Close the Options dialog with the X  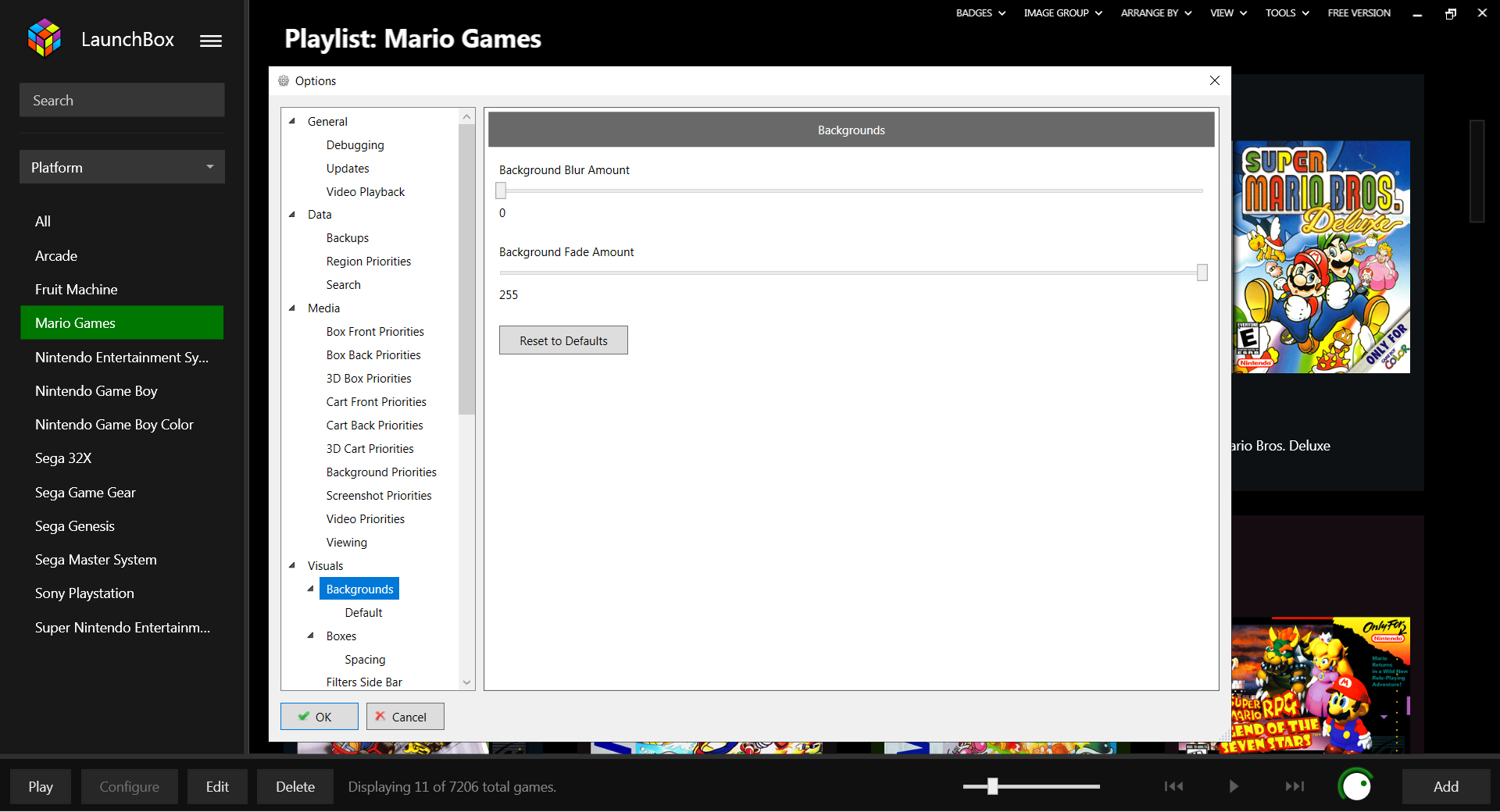pyautogui.click(x=1215, y=80)
